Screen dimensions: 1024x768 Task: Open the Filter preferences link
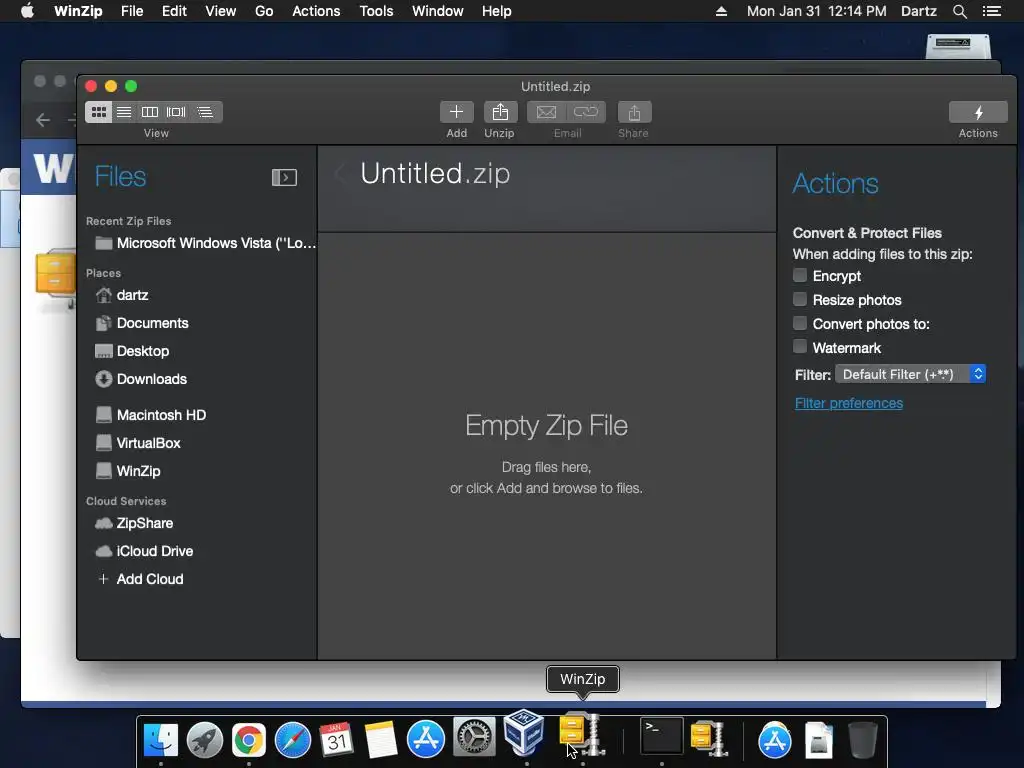tap(848, 404)
